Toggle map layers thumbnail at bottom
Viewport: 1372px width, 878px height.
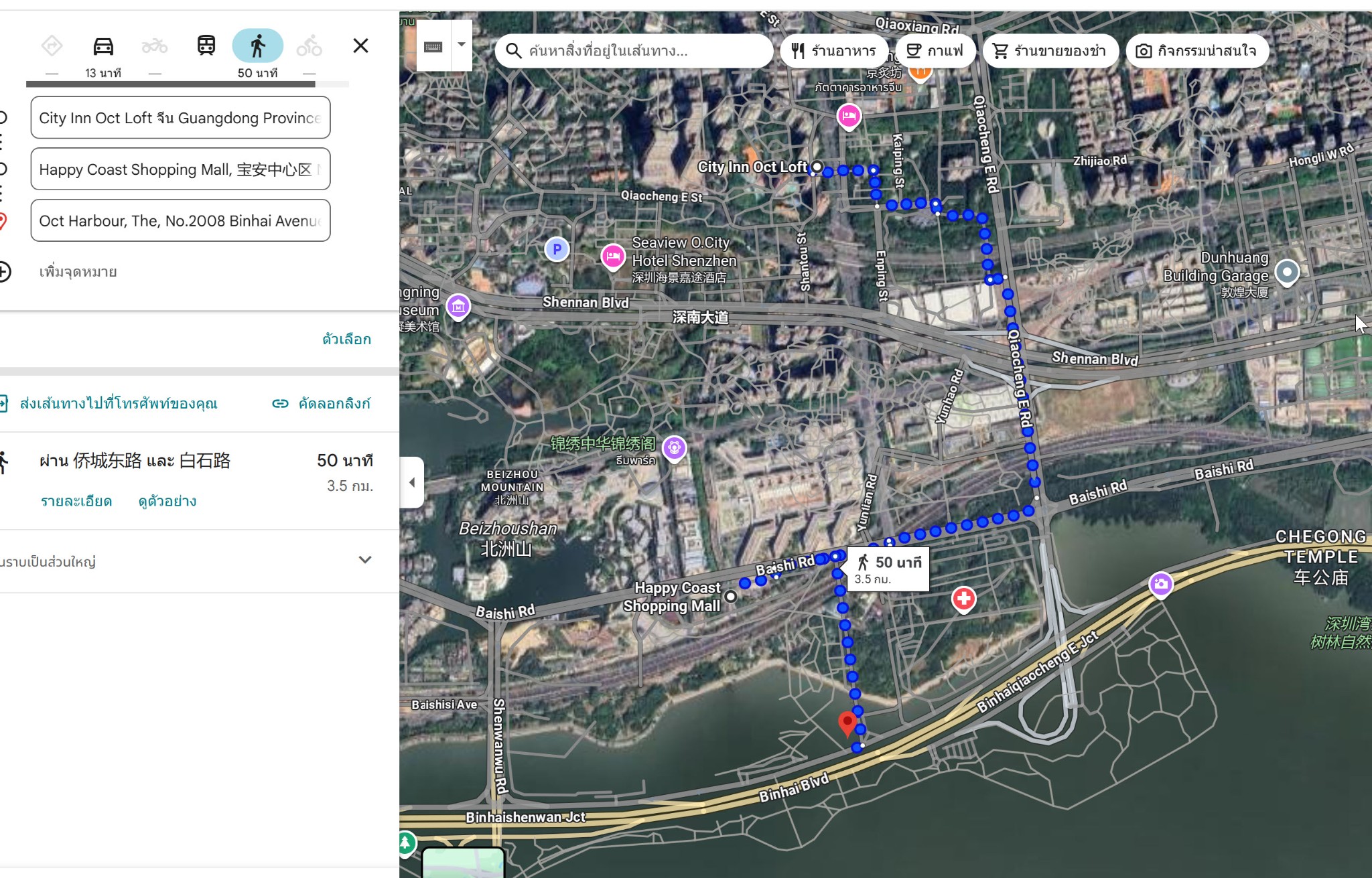[x=463, y=863]
